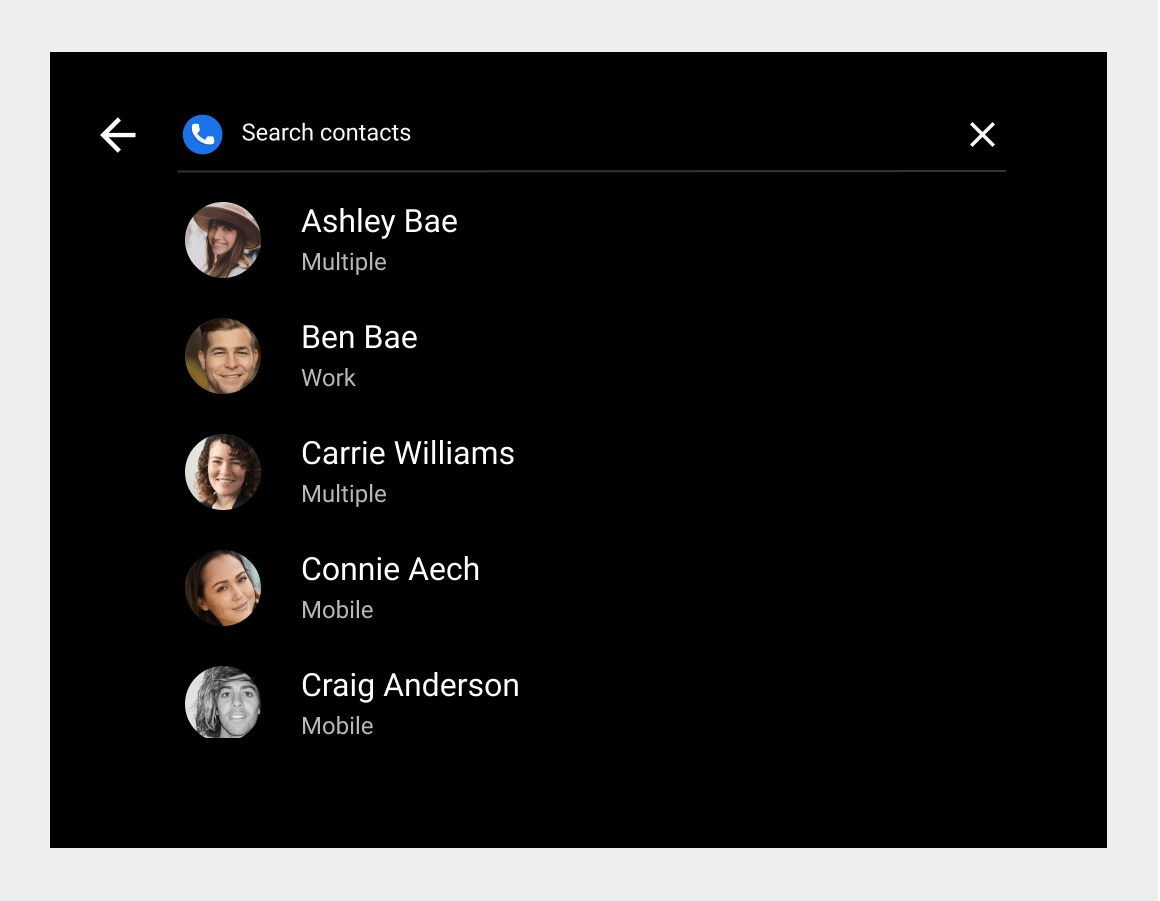Tap the back arrow to exit search

pos(117,135)
